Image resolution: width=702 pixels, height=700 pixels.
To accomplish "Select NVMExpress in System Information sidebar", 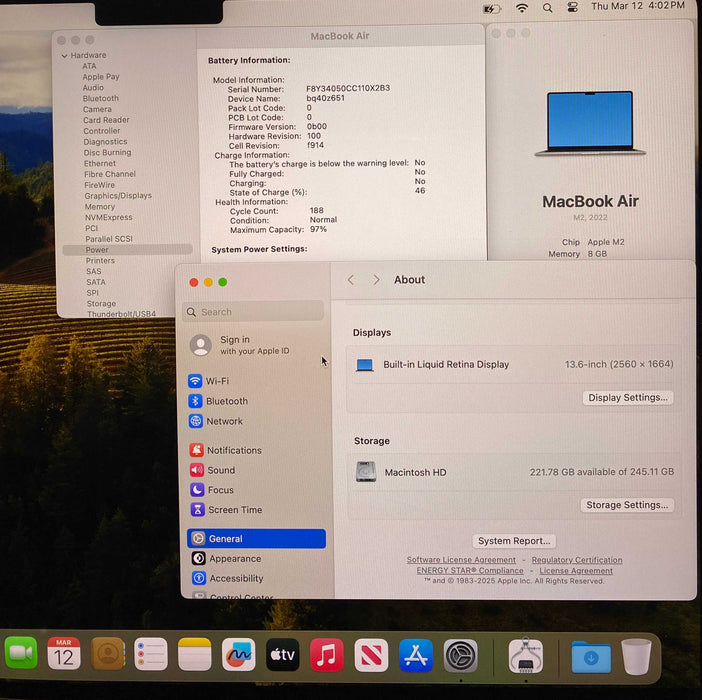I will click(109, 217).
